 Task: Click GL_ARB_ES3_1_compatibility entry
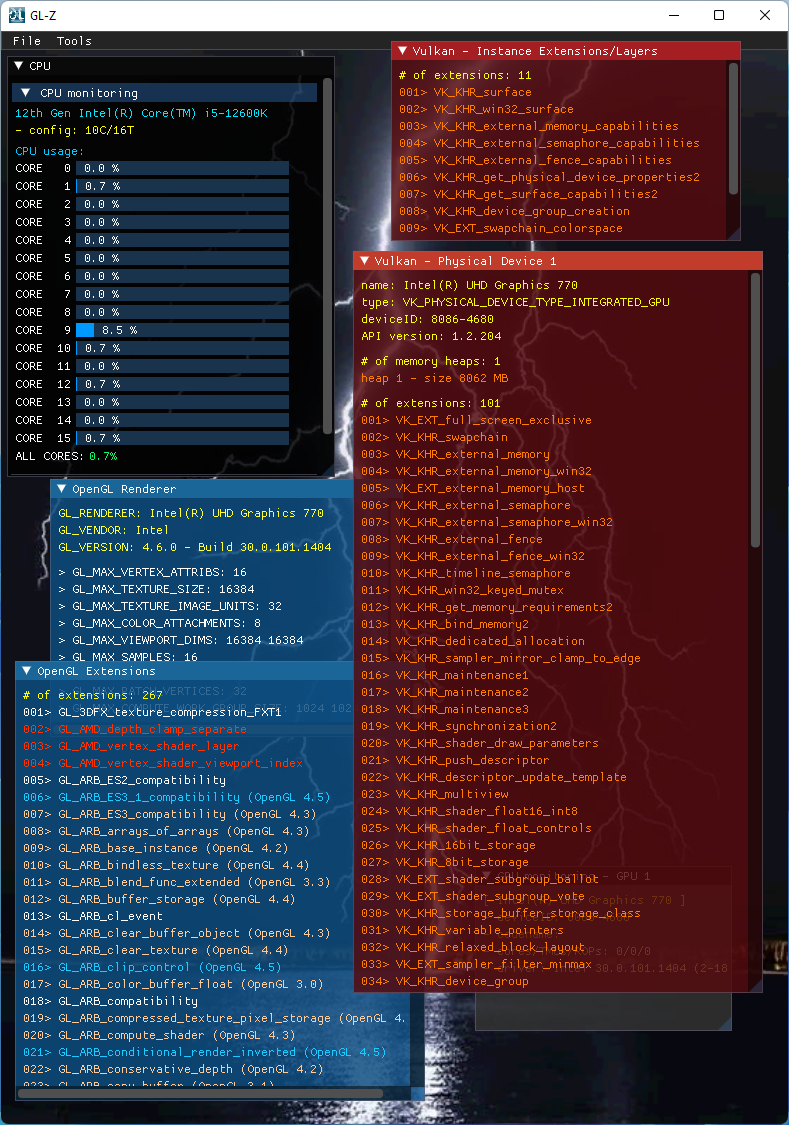point(176,797)
